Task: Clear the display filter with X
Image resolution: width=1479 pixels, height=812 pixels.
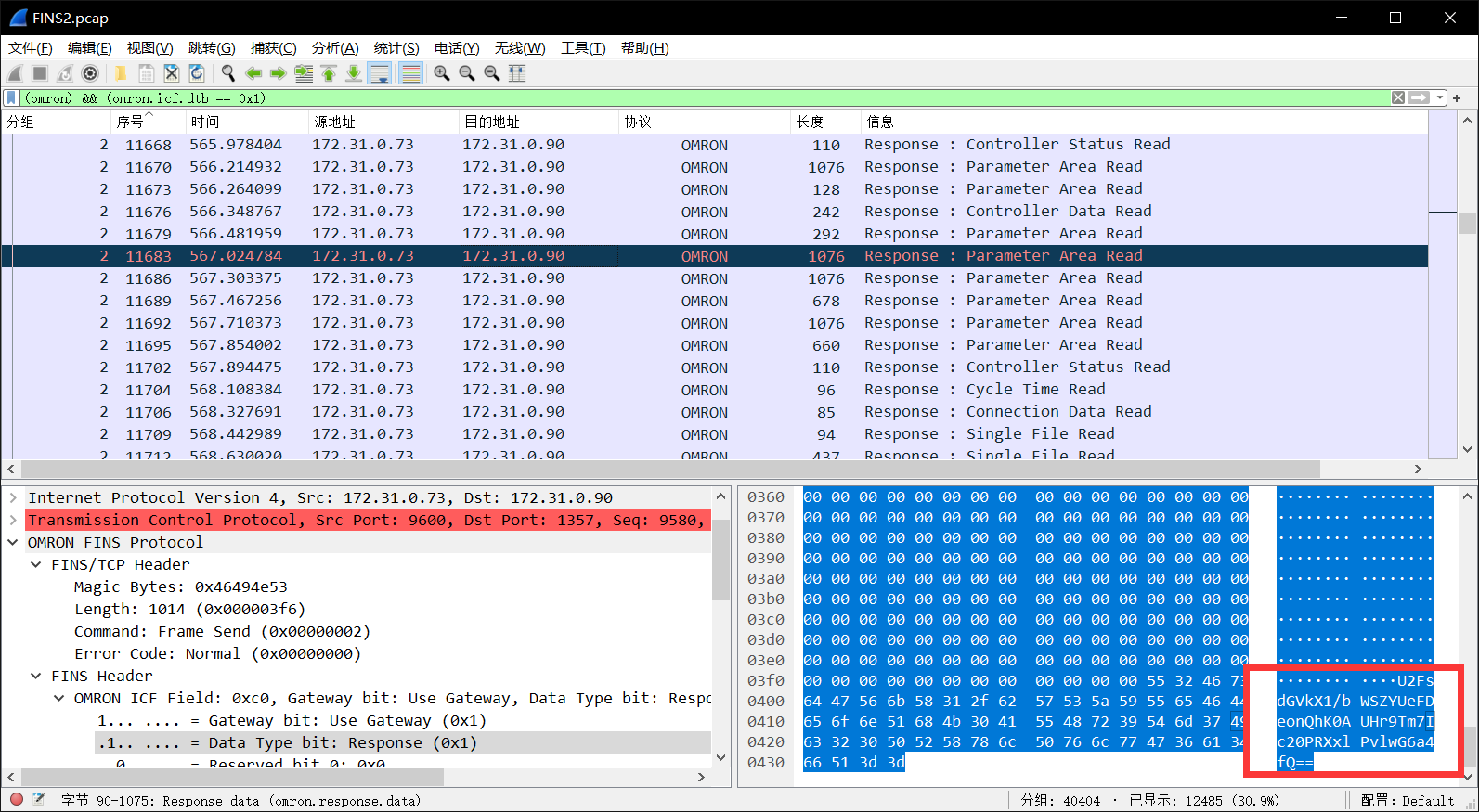Action: [x=1398, y=97]
